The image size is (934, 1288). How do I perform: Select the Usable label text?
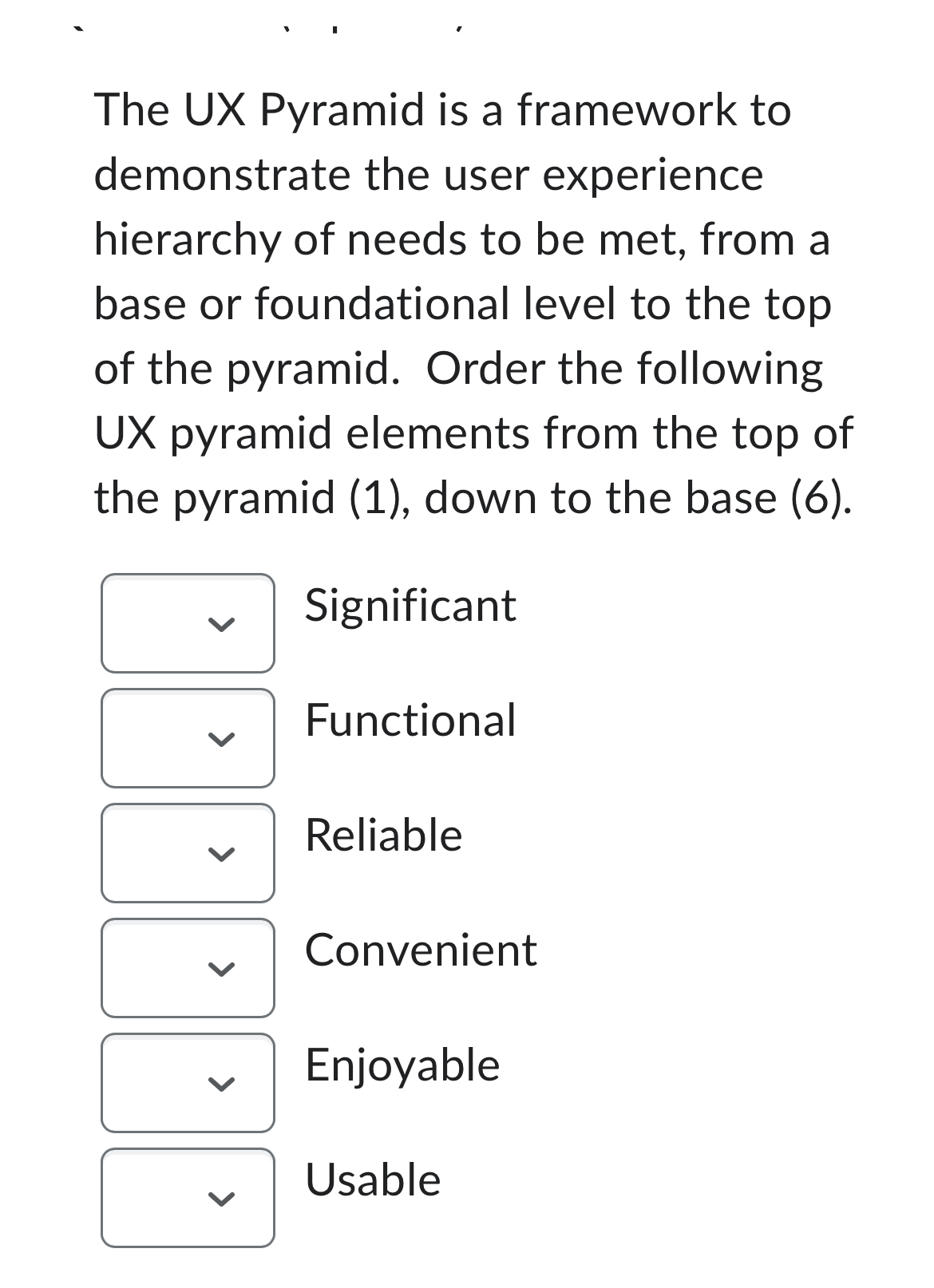click(x=372, y=1180)
